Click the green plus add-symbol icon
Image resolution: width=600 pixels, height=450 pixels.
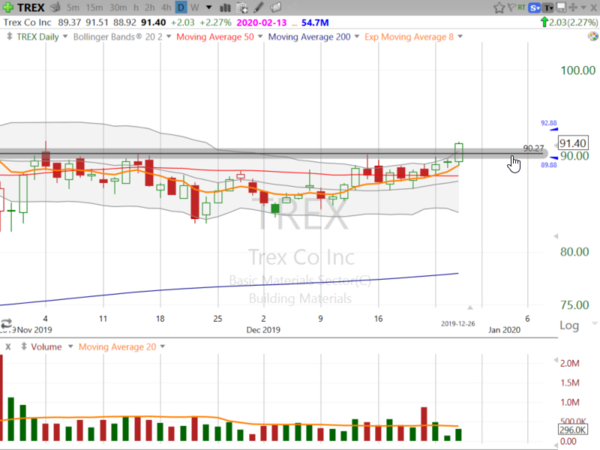point(8,7)
